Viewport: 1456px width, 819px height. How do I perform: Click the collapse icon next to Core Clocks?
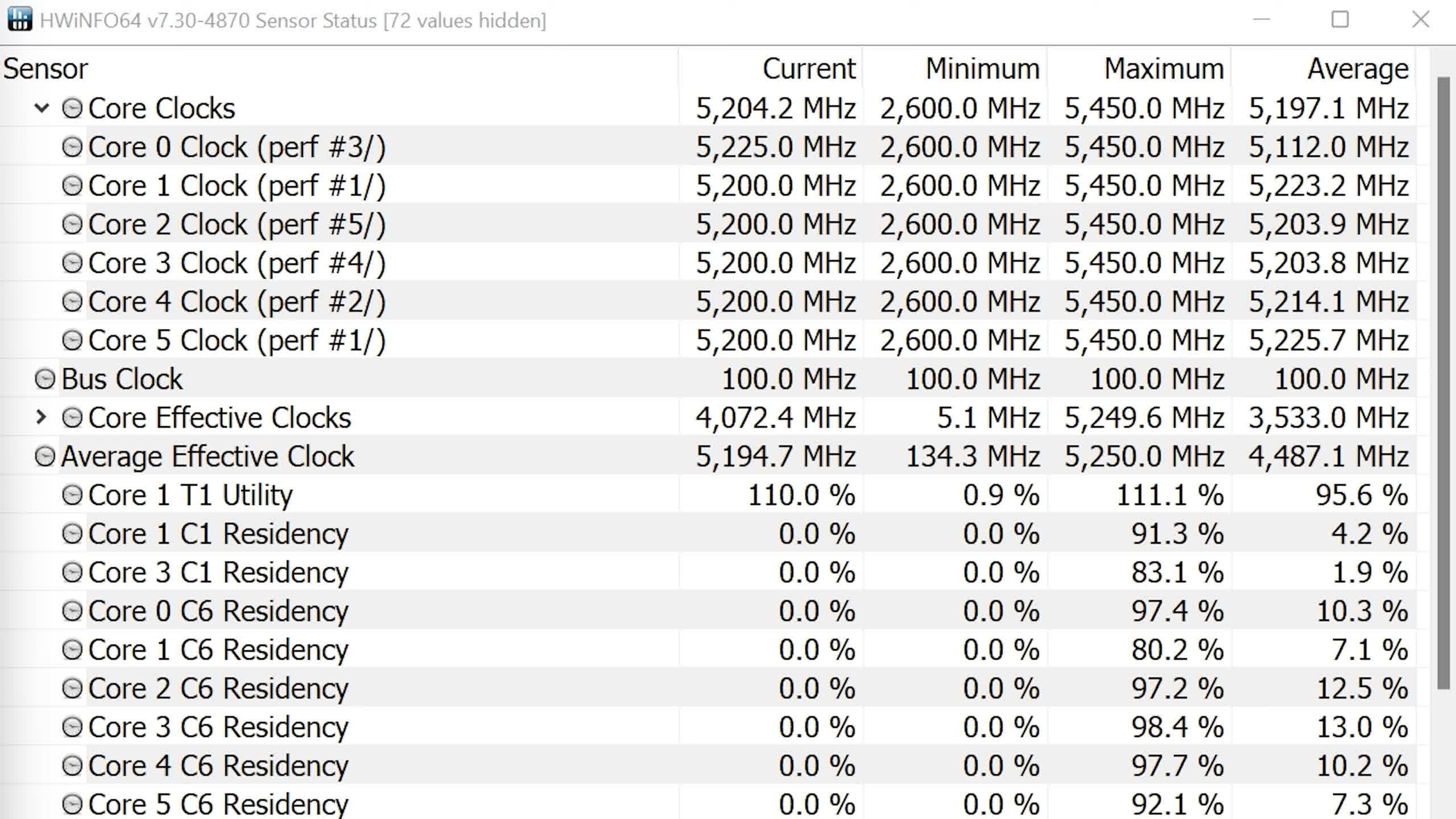(43, 108)
